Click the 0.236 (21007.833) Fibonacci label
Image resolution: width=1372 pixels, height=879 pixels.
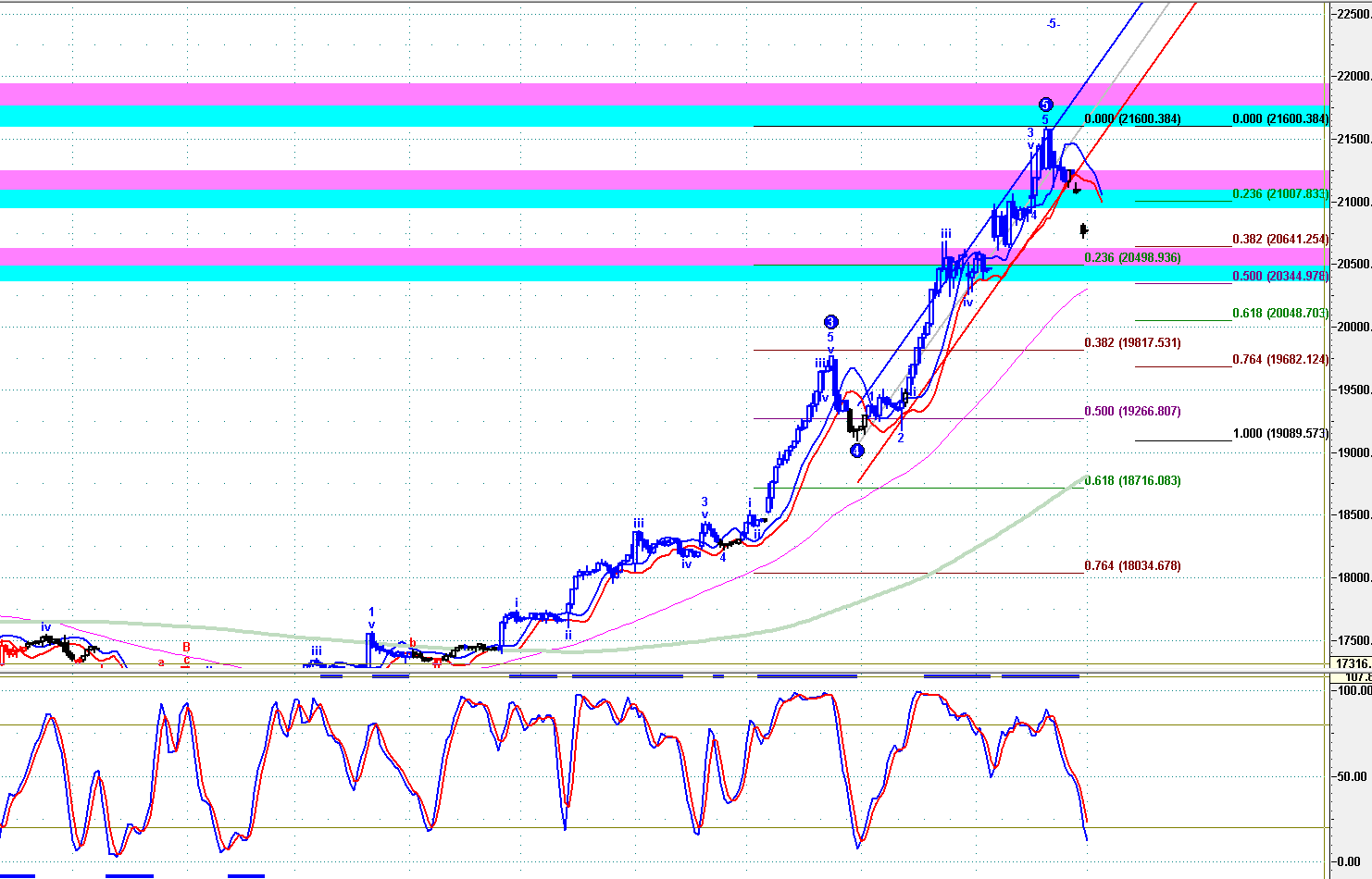(1280, 194)
